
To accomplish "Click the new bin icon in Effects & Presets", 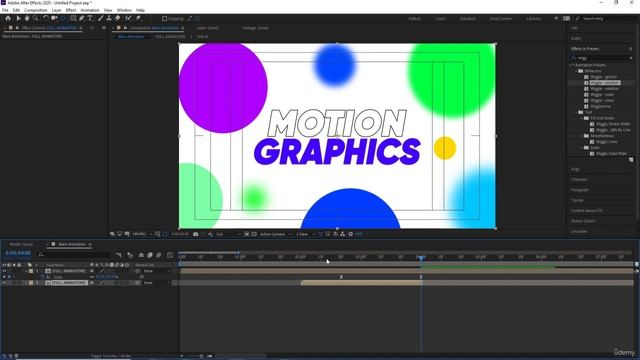I will click(631, 160).
